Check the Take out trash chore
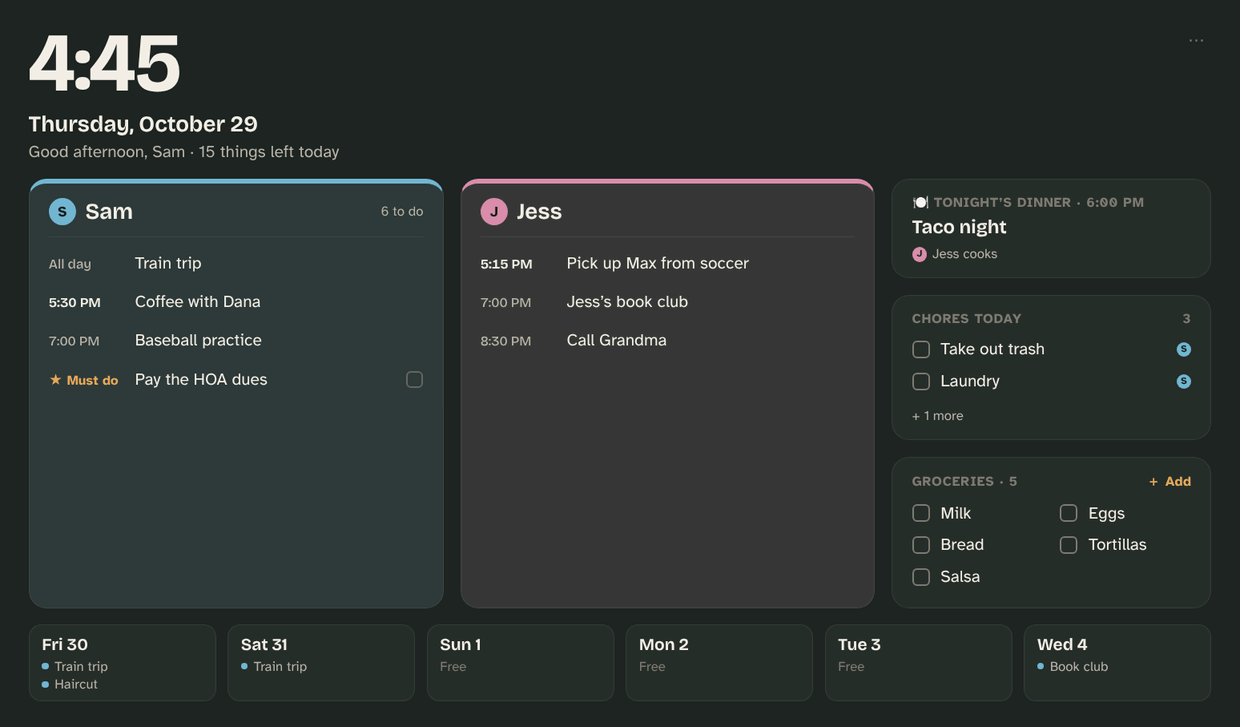1240x727 pixels. tap(921, 349)
